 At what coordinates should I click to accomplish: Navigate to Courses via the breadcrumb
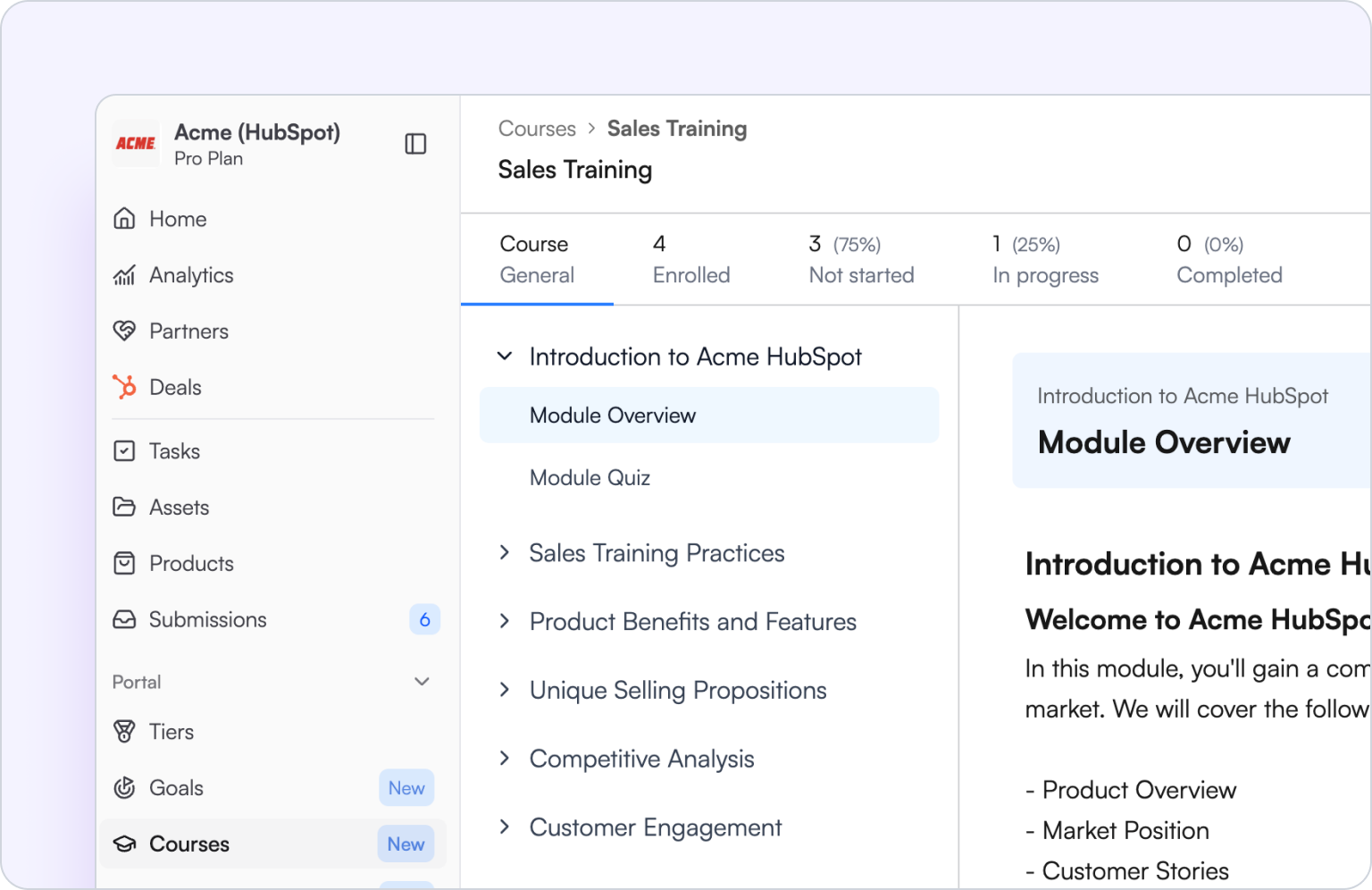point(536,129)
